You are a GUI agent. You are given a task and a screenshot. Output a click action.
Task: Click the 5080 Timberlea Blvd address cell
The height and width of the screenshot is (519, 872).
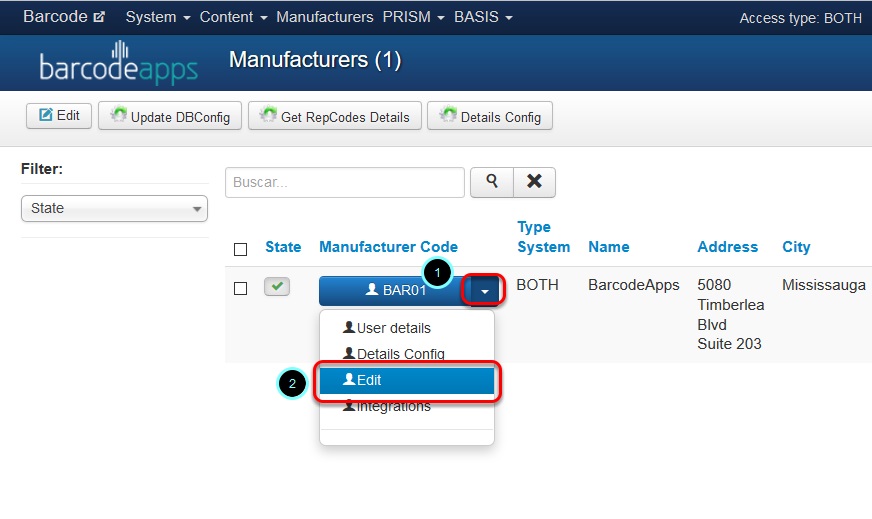pos(731,314)
